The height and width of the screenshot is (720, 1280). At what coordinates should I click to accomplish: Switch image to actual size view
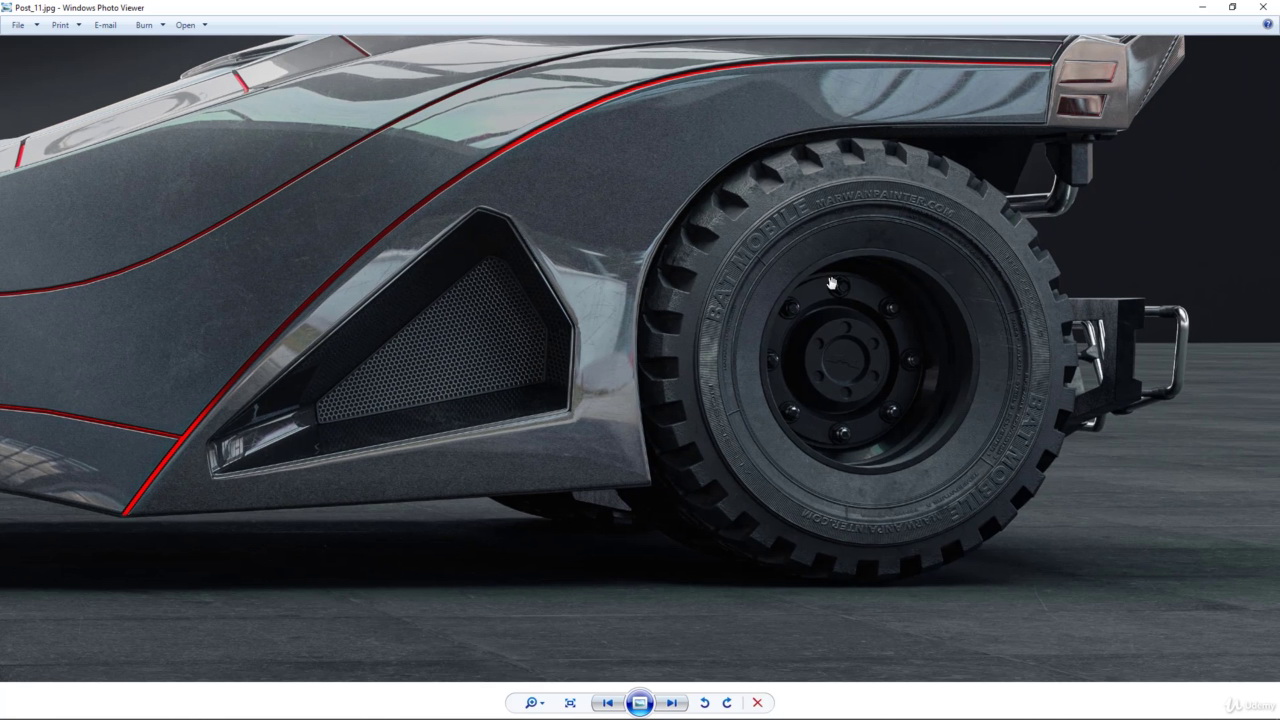tap(570, 703)
